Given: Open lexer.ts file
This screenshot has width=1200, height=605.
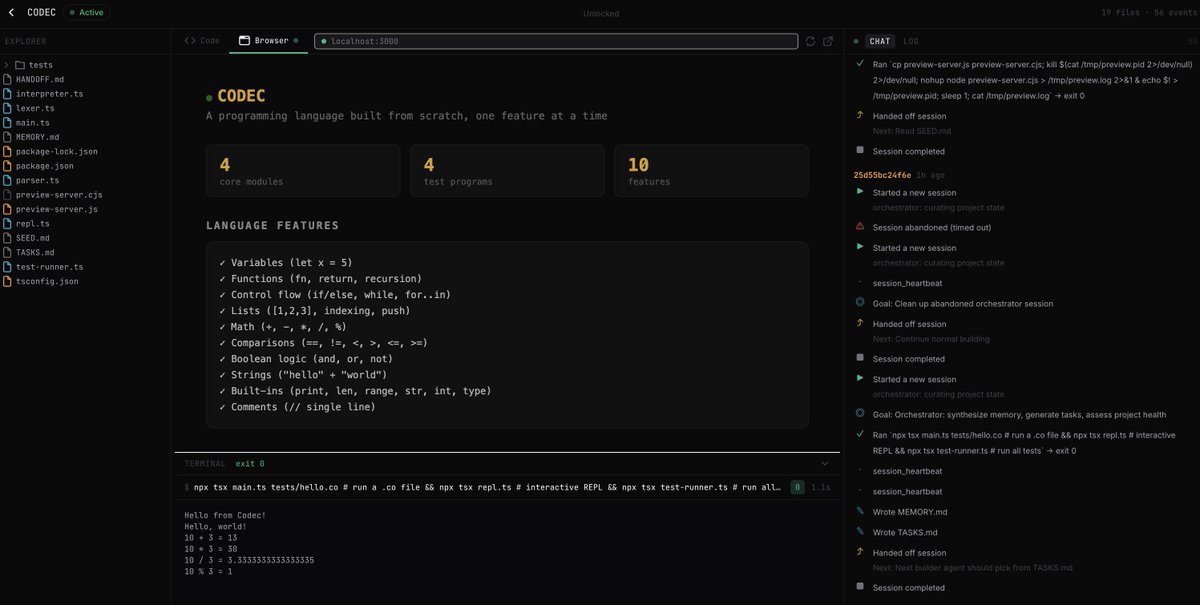Looking at the screenshot, I should 35,108.
